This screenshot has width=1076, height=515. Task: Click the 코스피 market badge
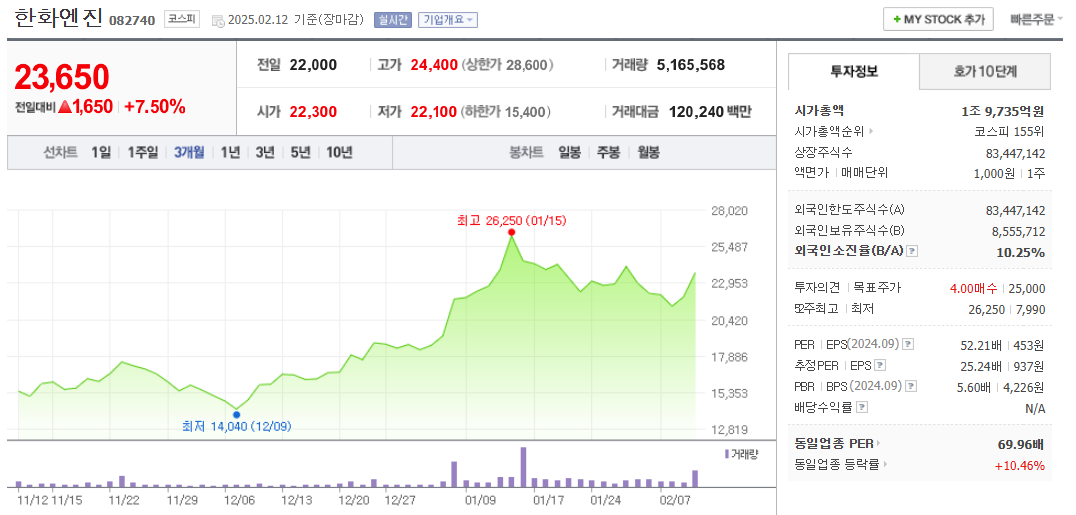(182, 20)
